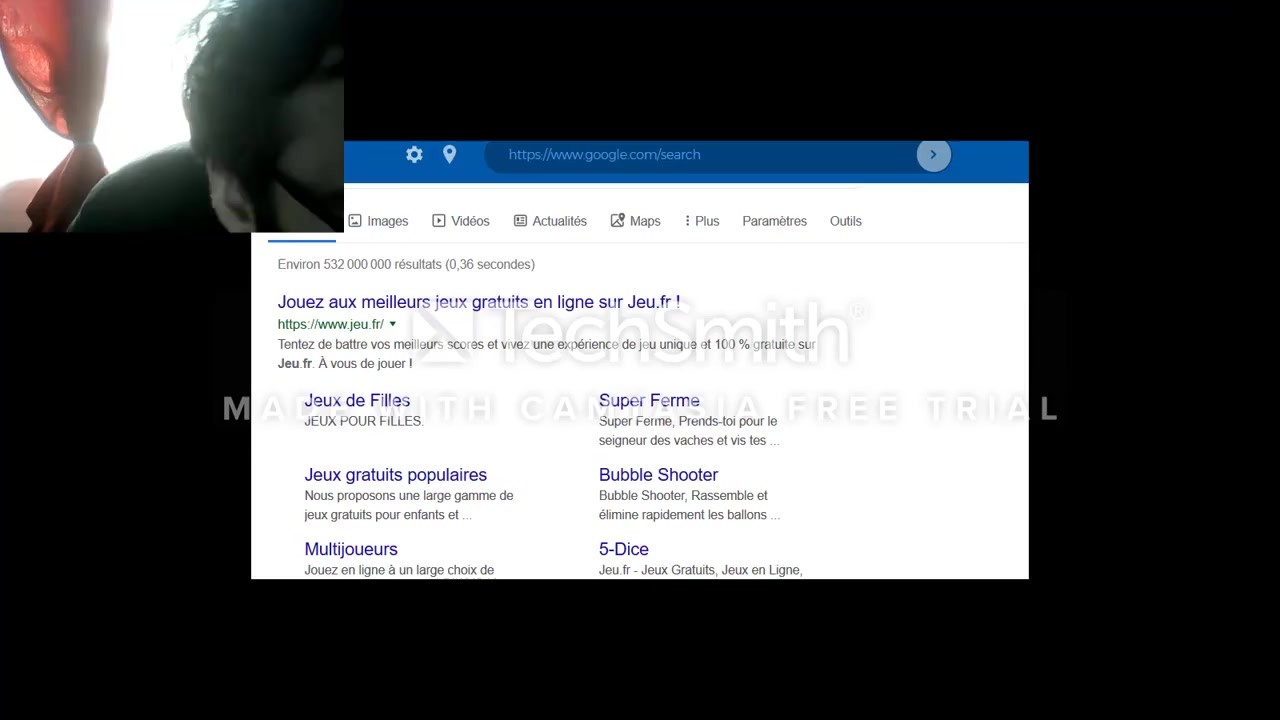Click the green https://www.jeu.fr/ URL
Image resolution: width=1280 pixels, height=720 pixels.
(331, 324)
